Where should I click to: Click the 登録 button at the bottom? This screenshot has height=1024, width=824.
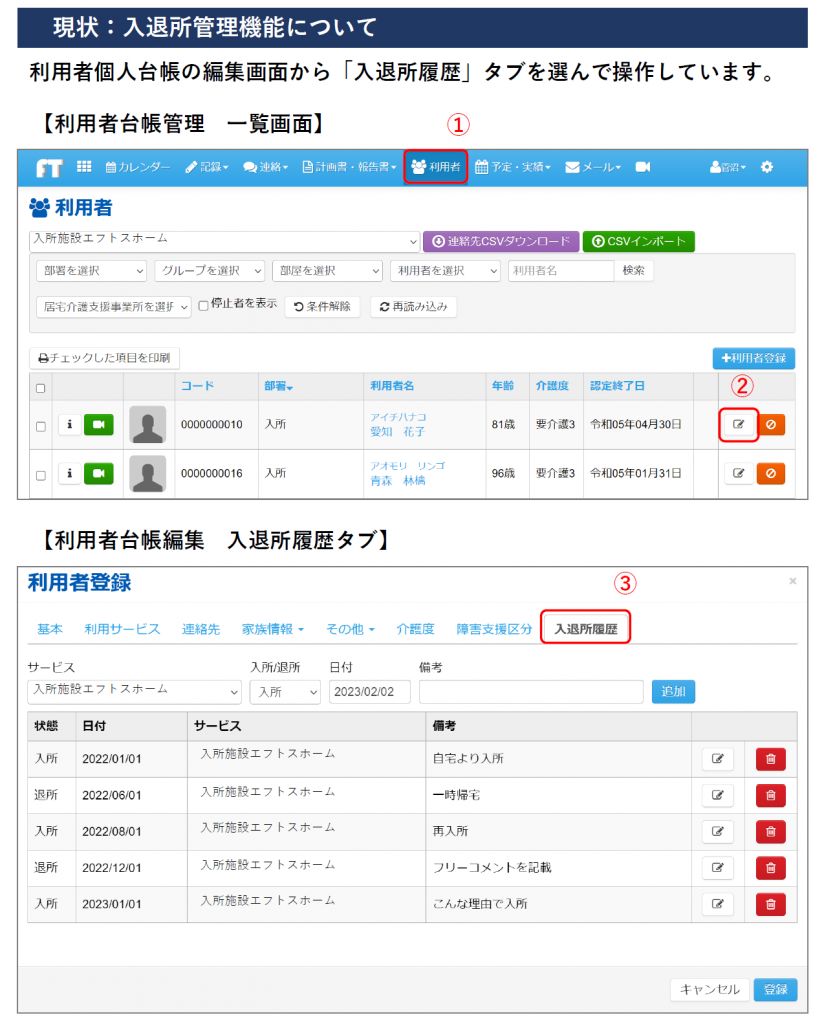[x=776, y=990]
